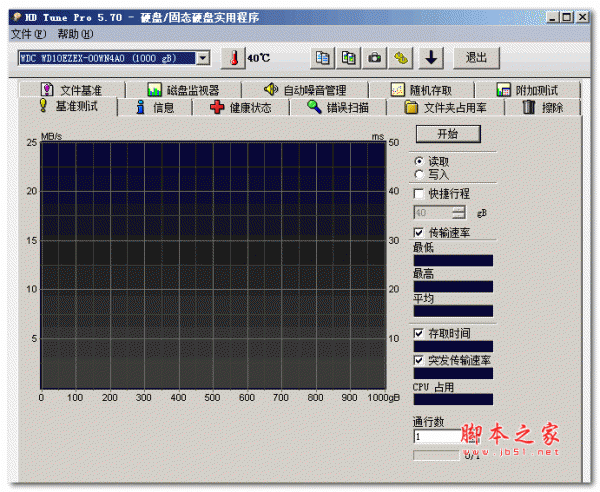This screenshot has width=600, height=492.
Task: Switch to the 文件基准 tab
Action: coord(72,90)
